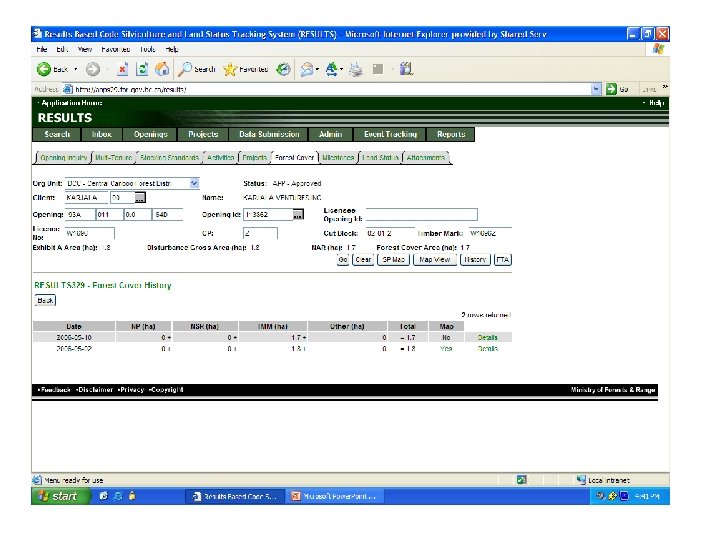720x540 pixels.
Task: Open the Copyright footer link
Action: (167, 389)
